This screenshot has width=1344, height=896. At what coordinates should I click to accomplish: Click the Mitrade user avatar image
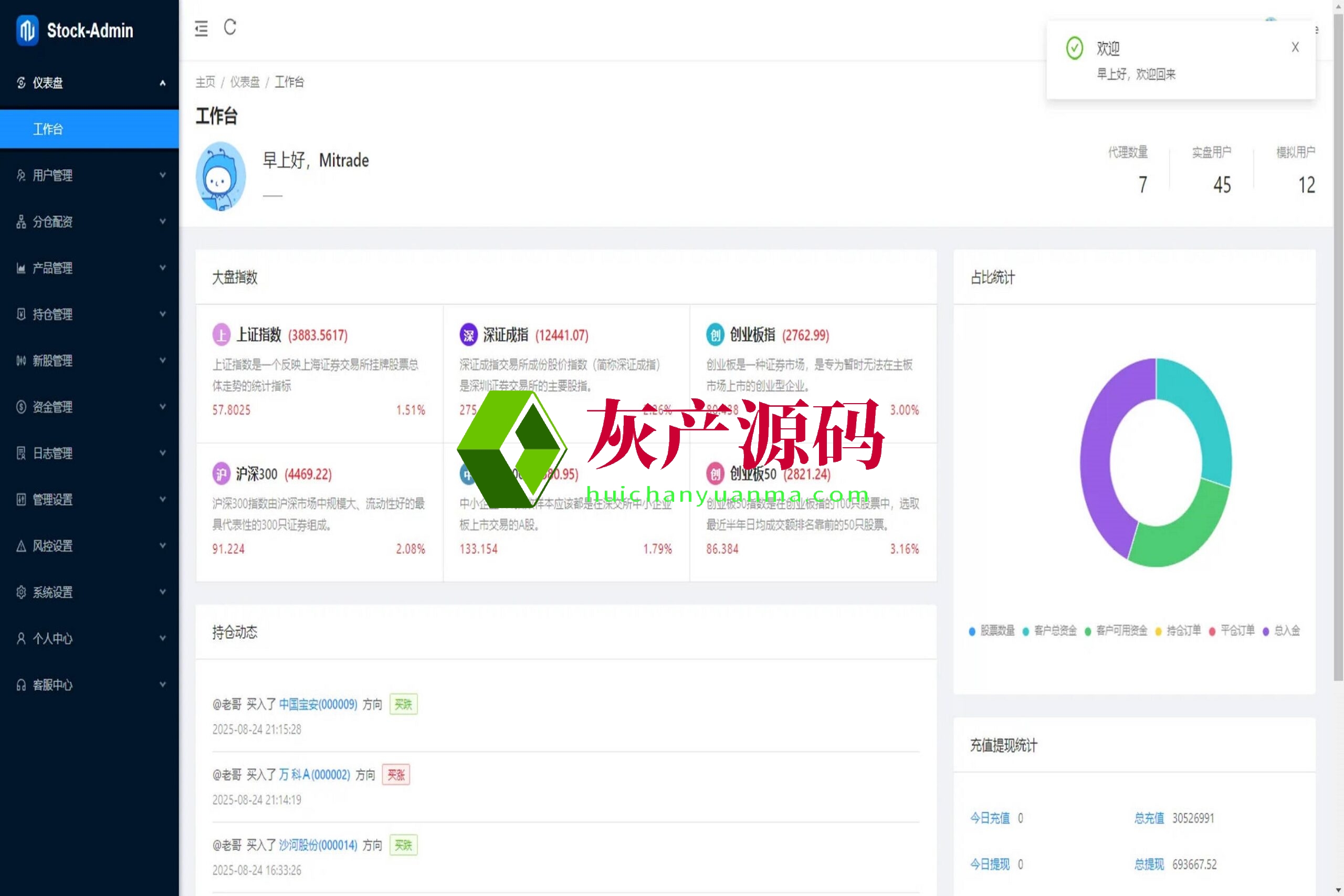coord(221,176)
